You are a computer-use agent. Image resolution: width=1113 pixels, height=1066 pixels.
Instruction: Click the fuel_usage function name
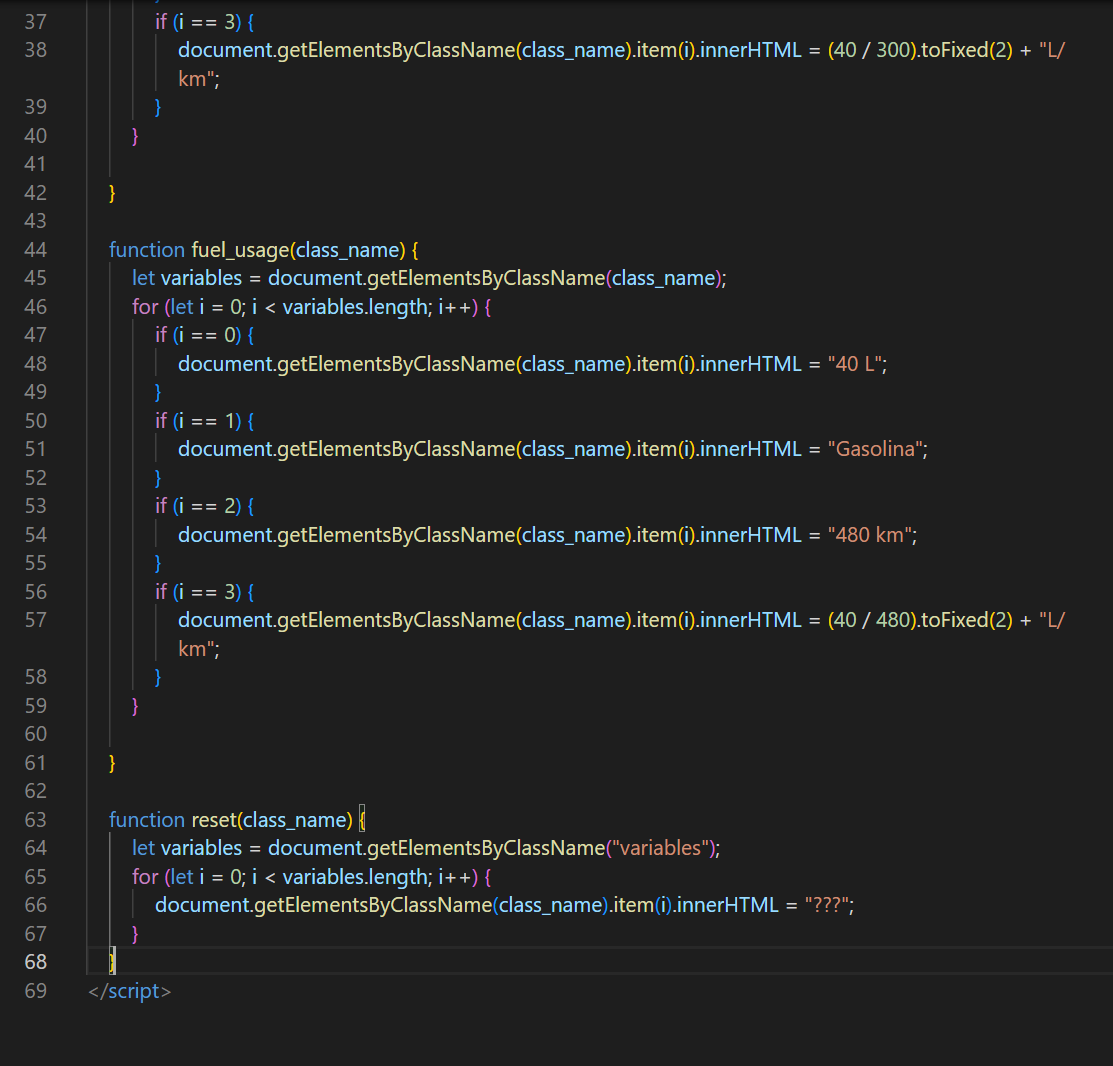[x=241, y=250]
